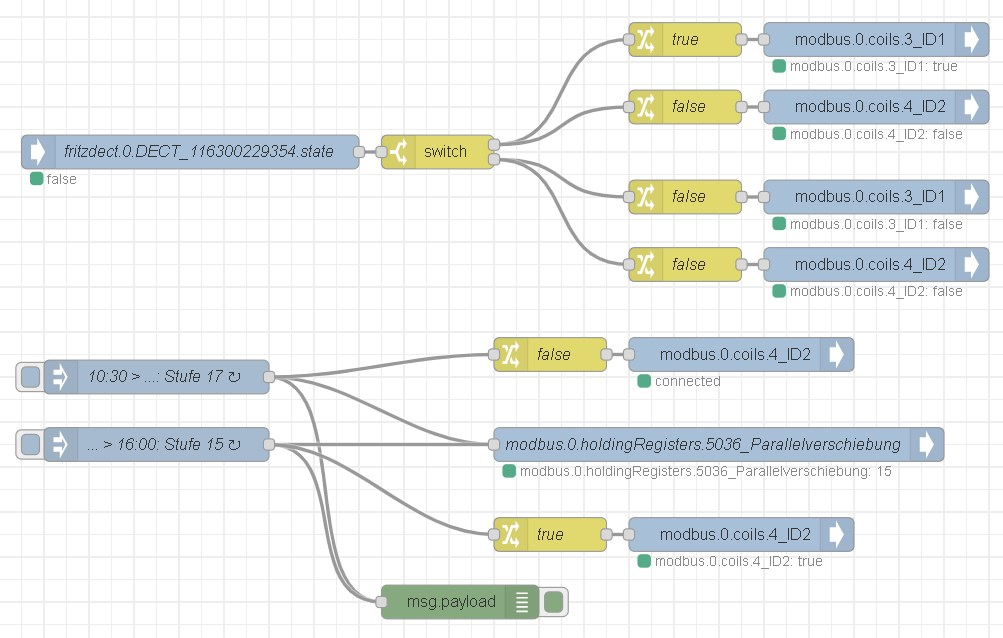Click the input port of the switch node

pos(382,152)
